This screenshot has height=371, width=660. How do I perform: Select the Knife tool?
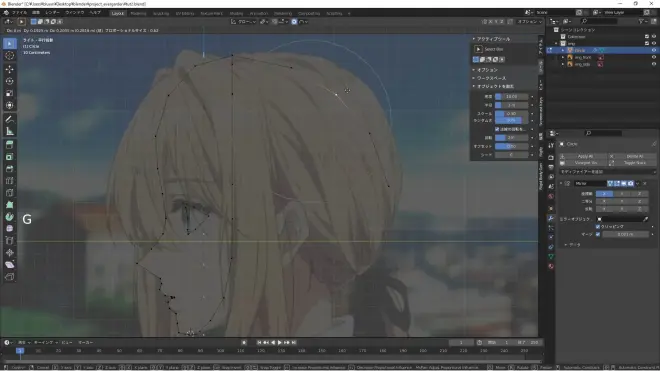[10, 193]
